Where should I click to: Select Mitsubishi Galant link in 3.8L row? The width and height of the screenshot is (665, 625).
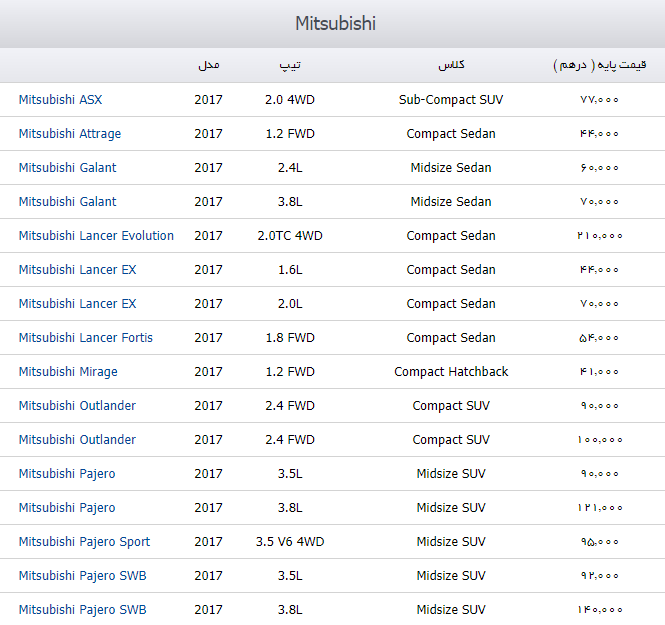click(x=67, y=202)
